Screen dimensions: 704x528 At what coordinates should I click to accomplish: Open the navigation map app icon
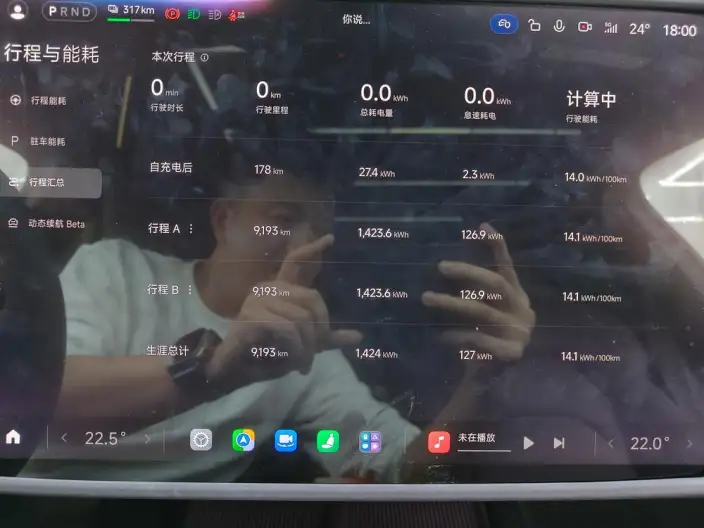[243, 440]
